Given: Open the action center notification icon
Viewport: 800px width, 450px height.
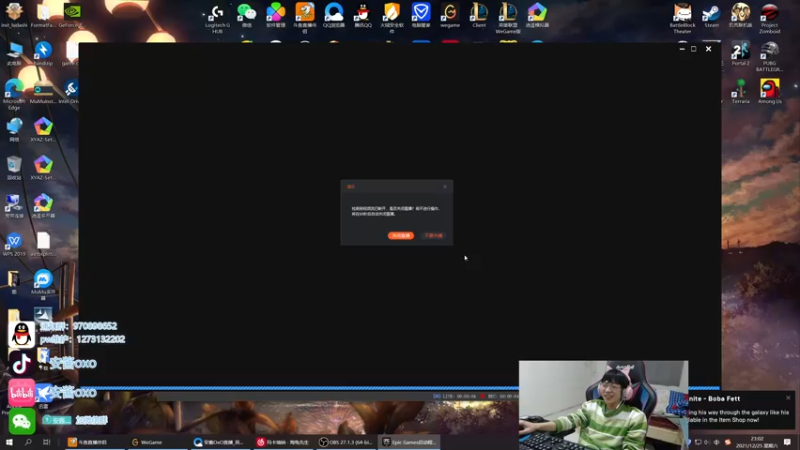Looking at the screenshot, I should pyautogui.click(x=788, y=442).
